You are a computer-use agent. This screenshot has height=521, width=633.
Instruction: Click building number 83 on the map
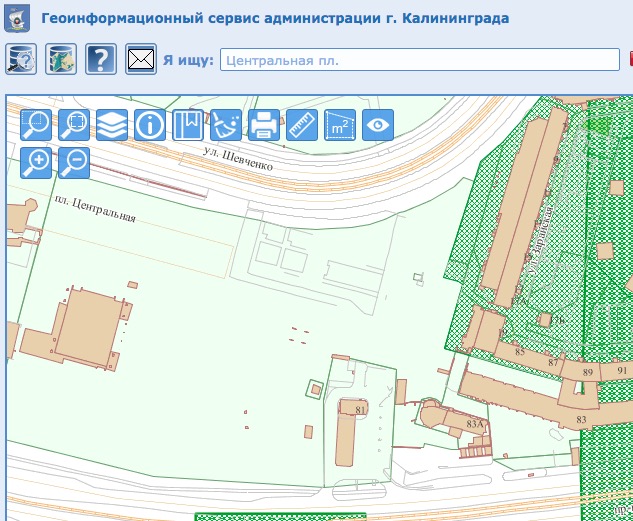(581, 420)
